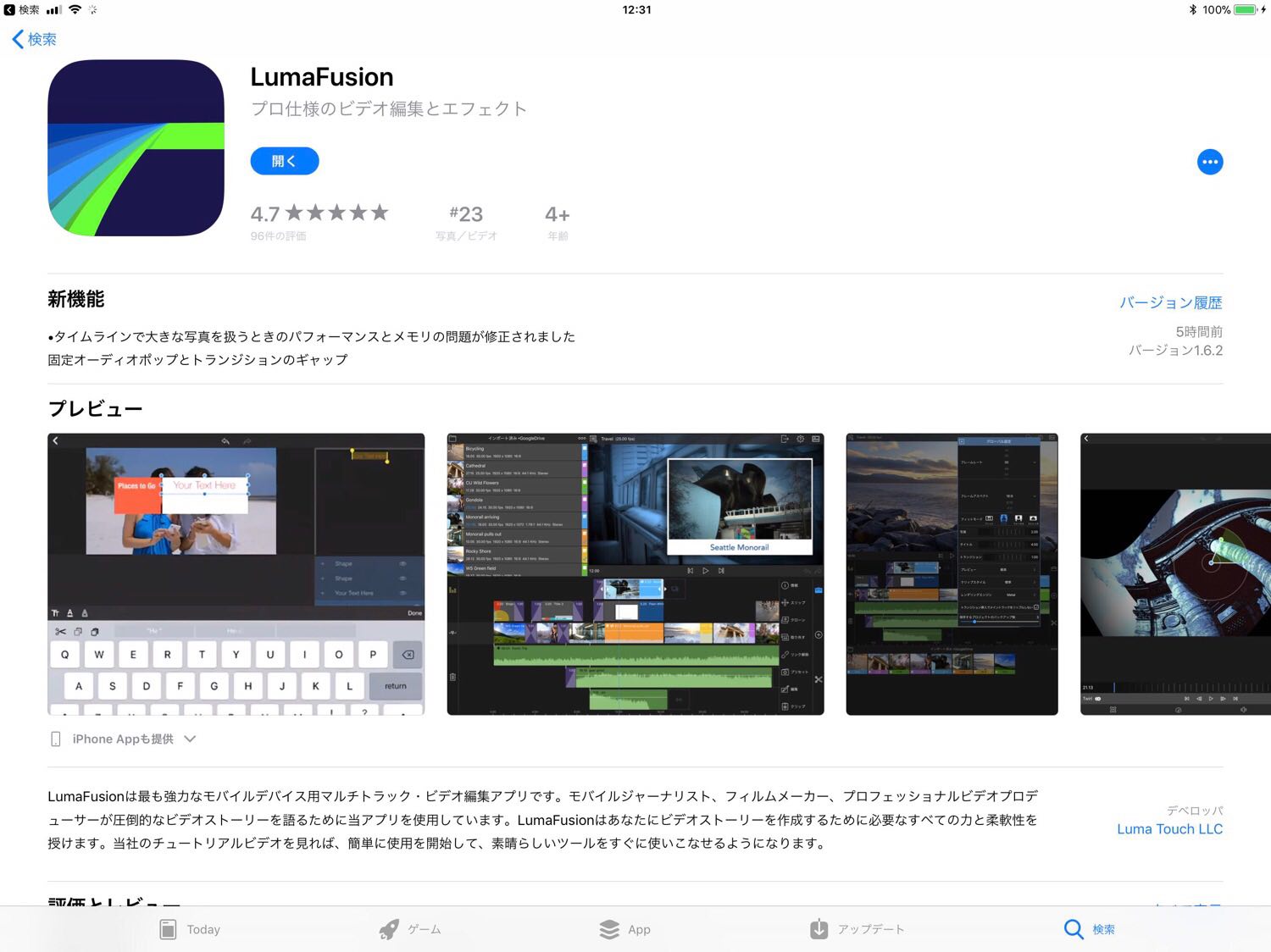Tap the 5時間前 update time
This screenshot has height=952, width=1271.
click(x=1199, y=331)
